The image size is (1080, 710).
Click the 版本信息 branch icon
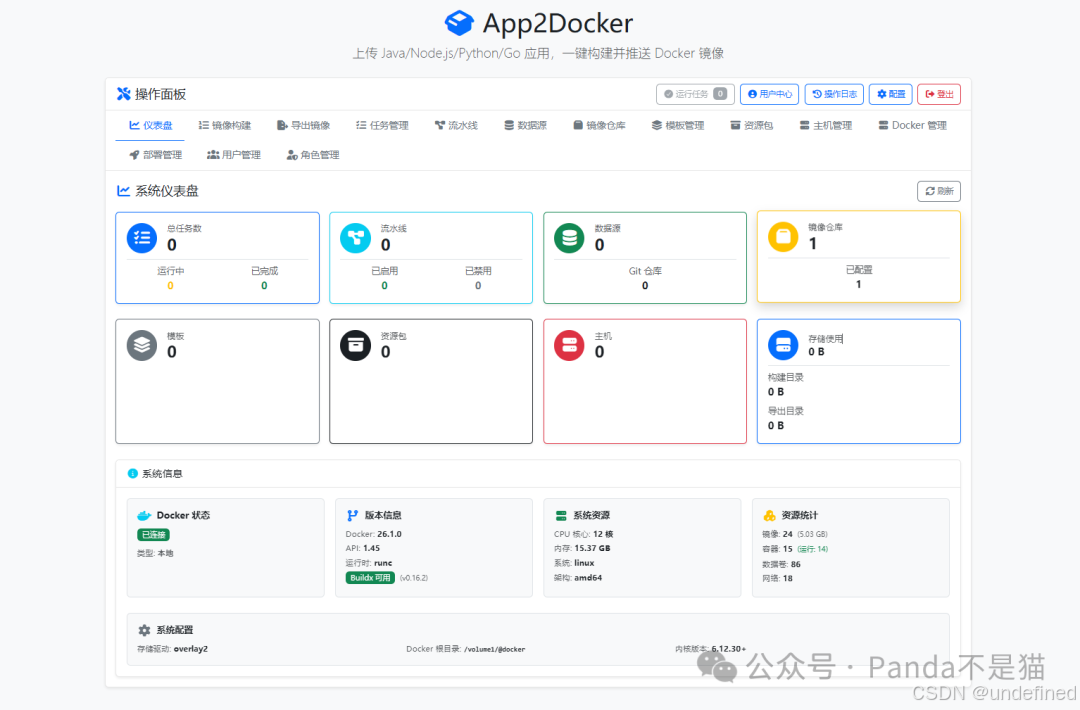[353, 515]
